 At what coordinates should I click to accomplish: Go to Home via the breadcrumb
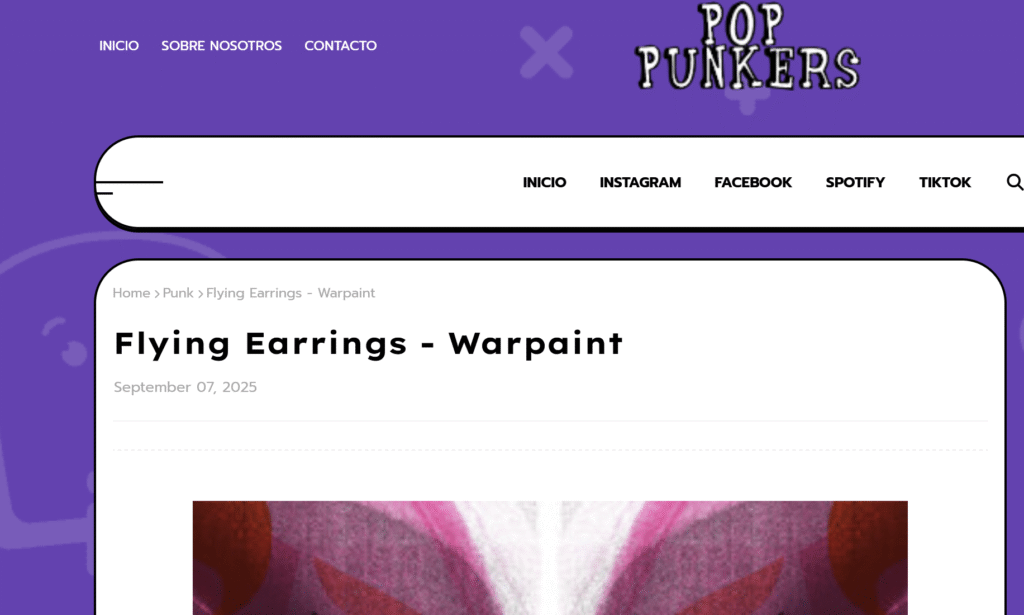pos(131,293)
